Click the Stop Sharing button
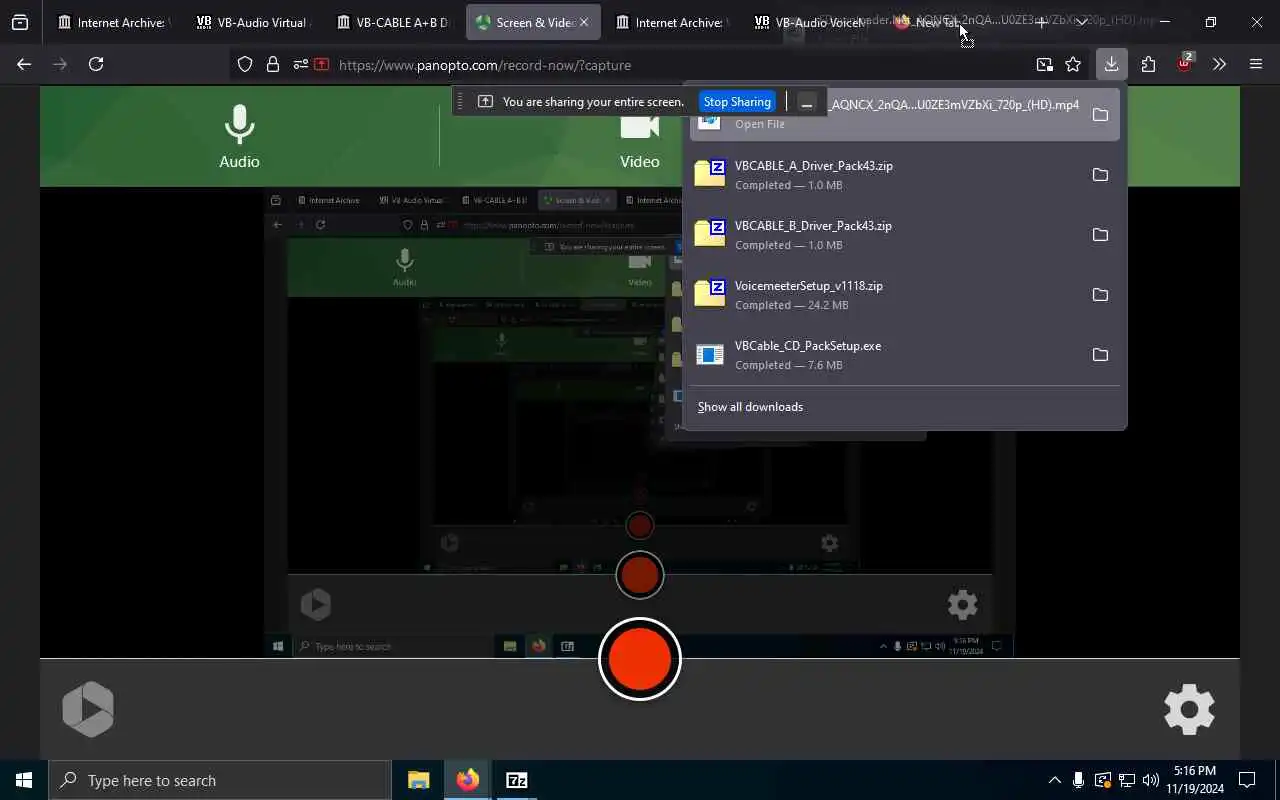 737,102
